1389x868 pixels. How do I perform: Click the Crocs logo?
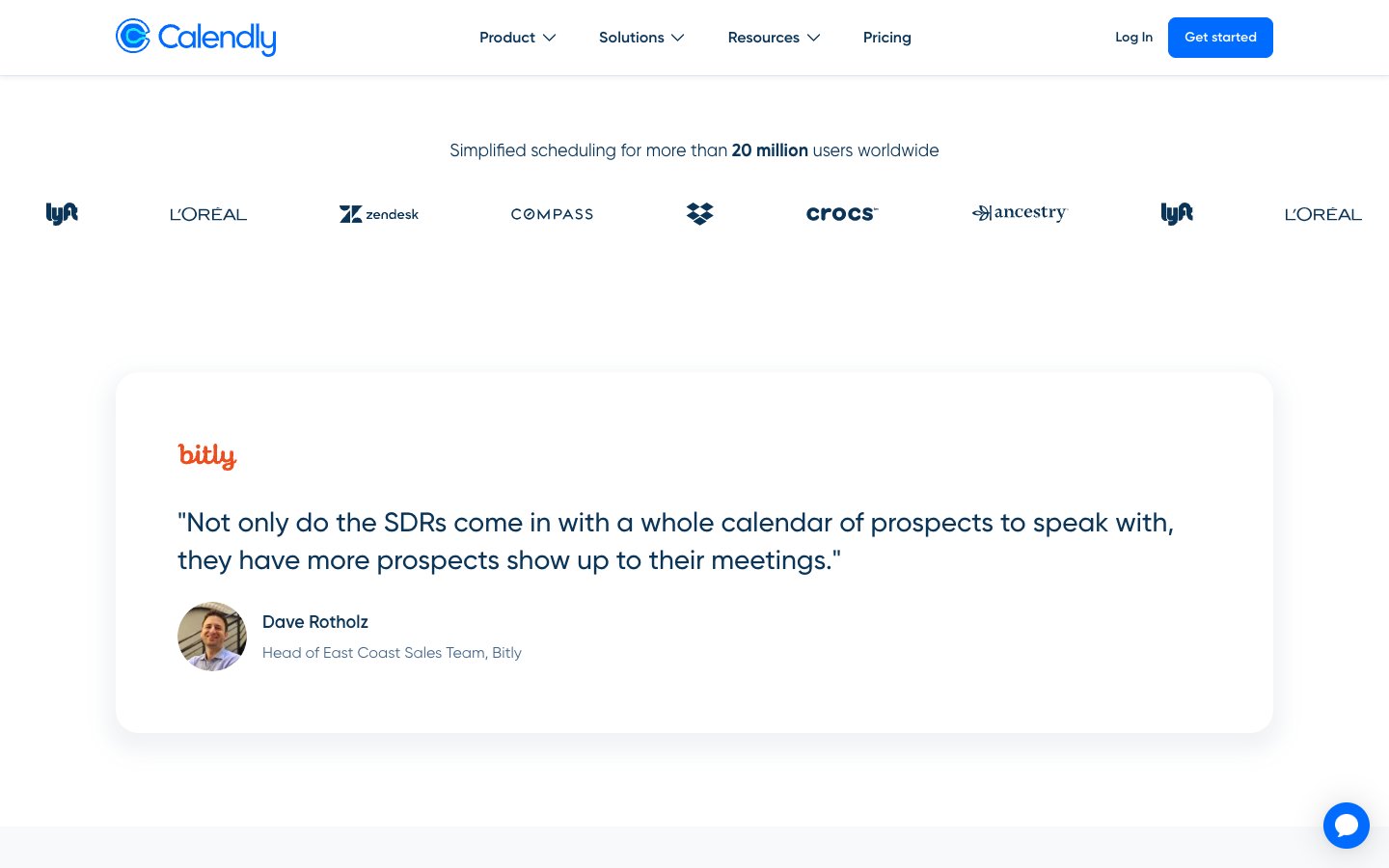[842, 214]
